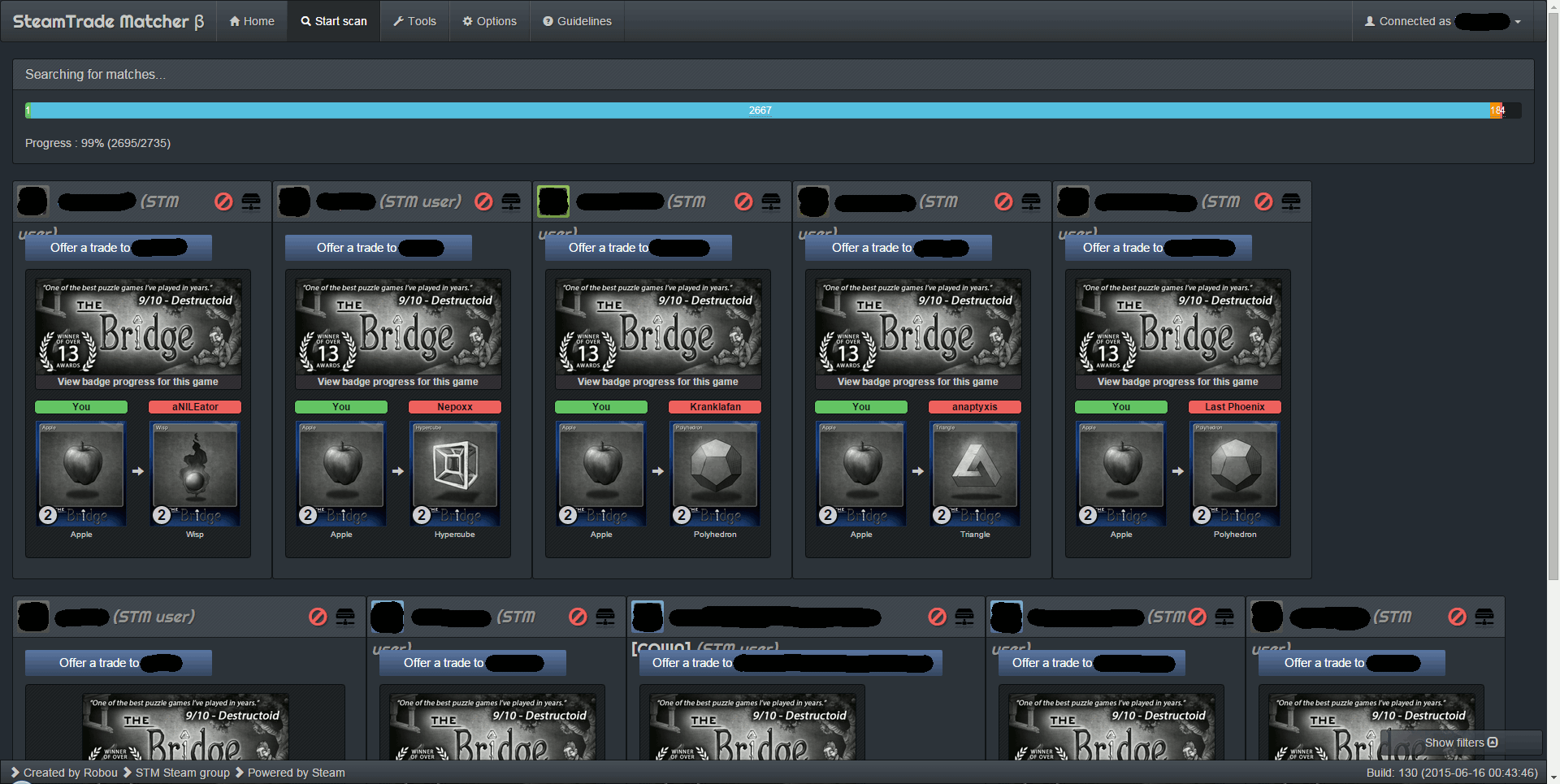Open the inventory icon above the Nepoxx trade
This screenshot has height=784, width=1560.
click(x=511, y=201)
